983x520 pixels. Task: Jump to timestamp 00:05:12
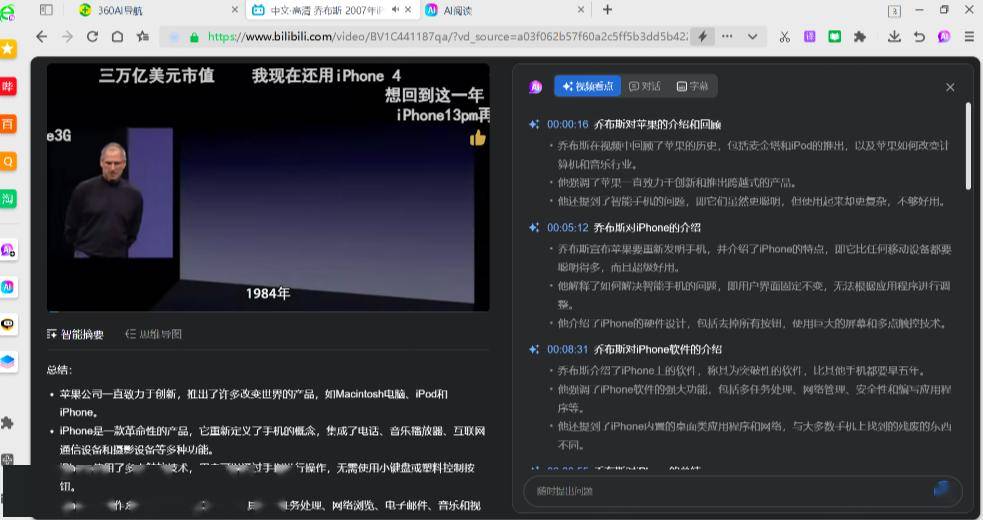click(x=567, y=227)
